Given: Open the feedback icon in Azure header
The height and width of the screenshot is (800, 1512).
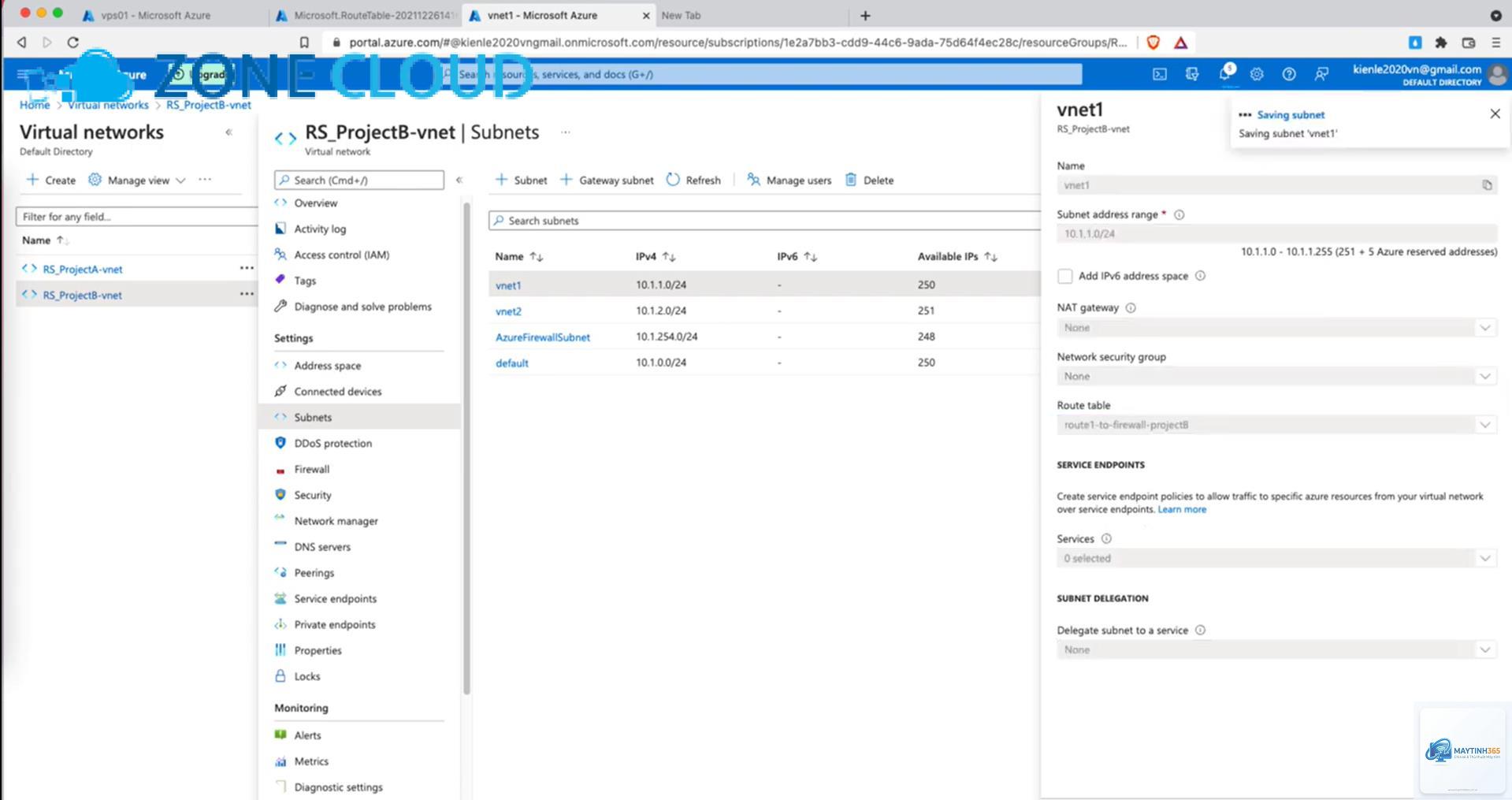Looking at the screenshot, I should 1321,74.
